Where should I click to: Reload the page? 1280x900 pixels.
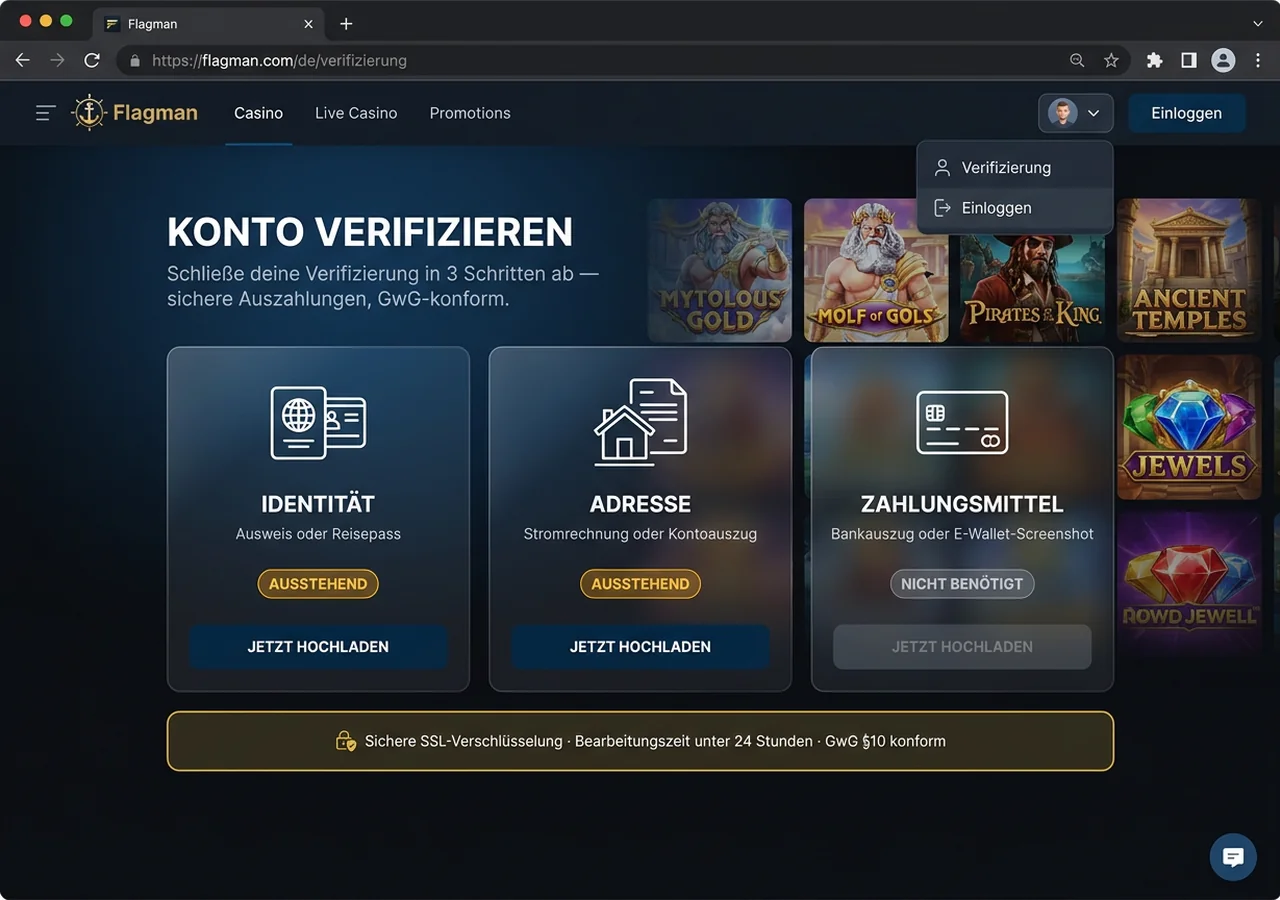coord(92,60)
